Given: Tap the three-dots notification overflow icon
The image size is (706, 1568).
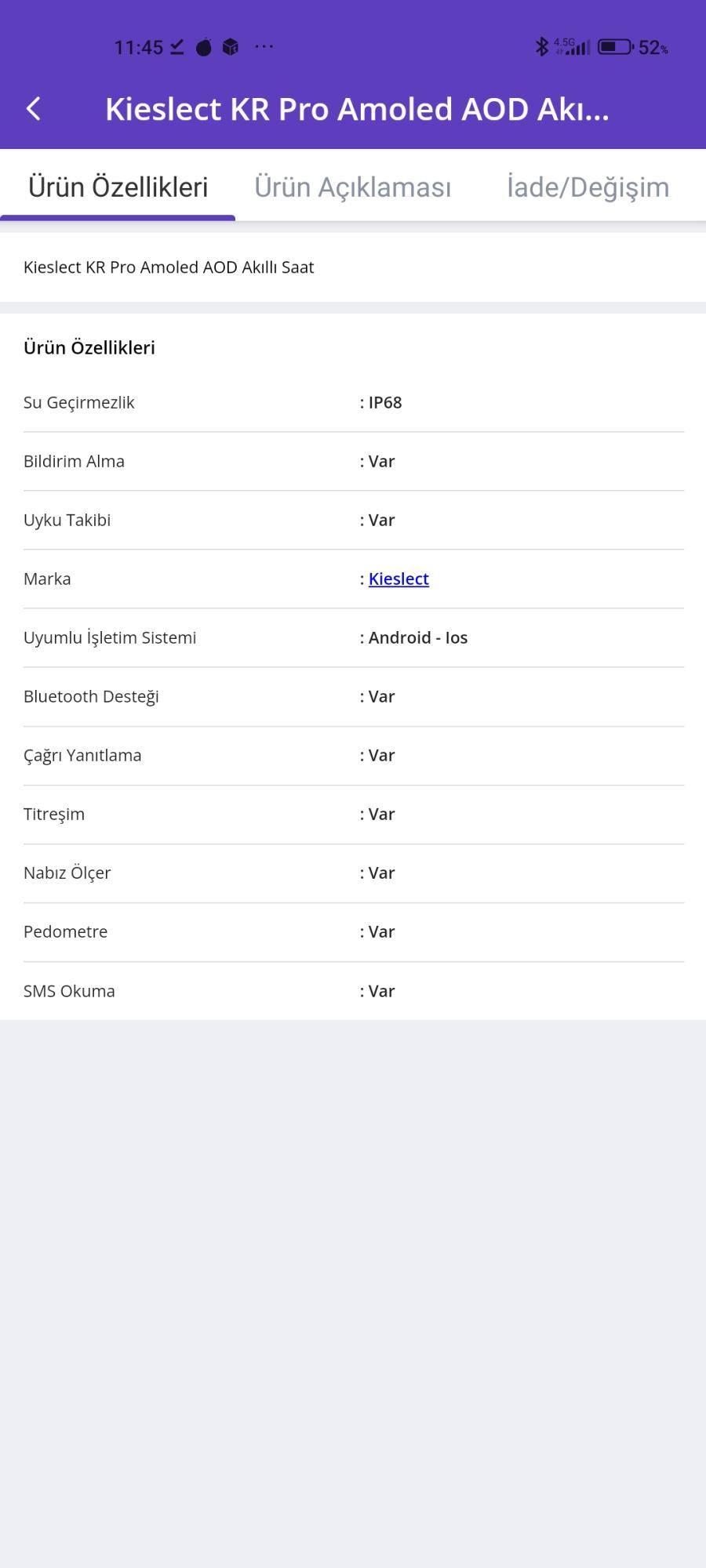Looking at the screenshot, I should point(264,47).
